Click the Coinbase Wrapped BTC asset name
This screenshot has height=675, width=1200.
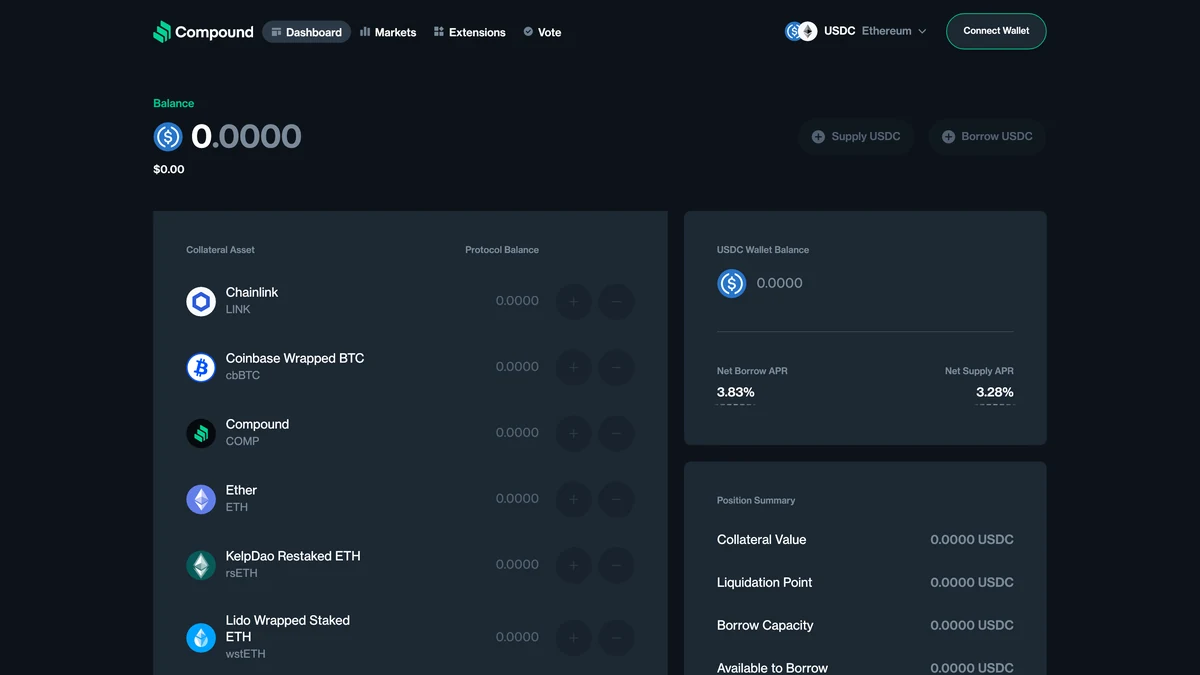(295, 358)
